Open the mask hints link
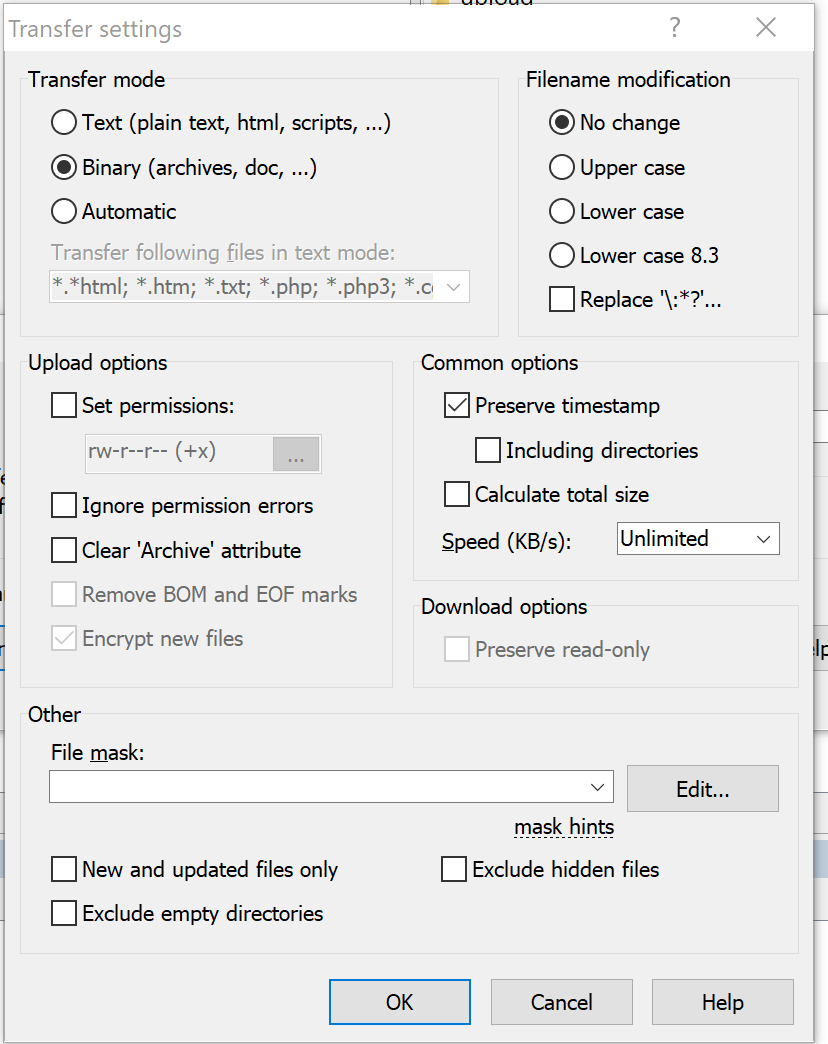Viewport: 828px width, 1044px height. pyautogui.click(x=564, y=828)
